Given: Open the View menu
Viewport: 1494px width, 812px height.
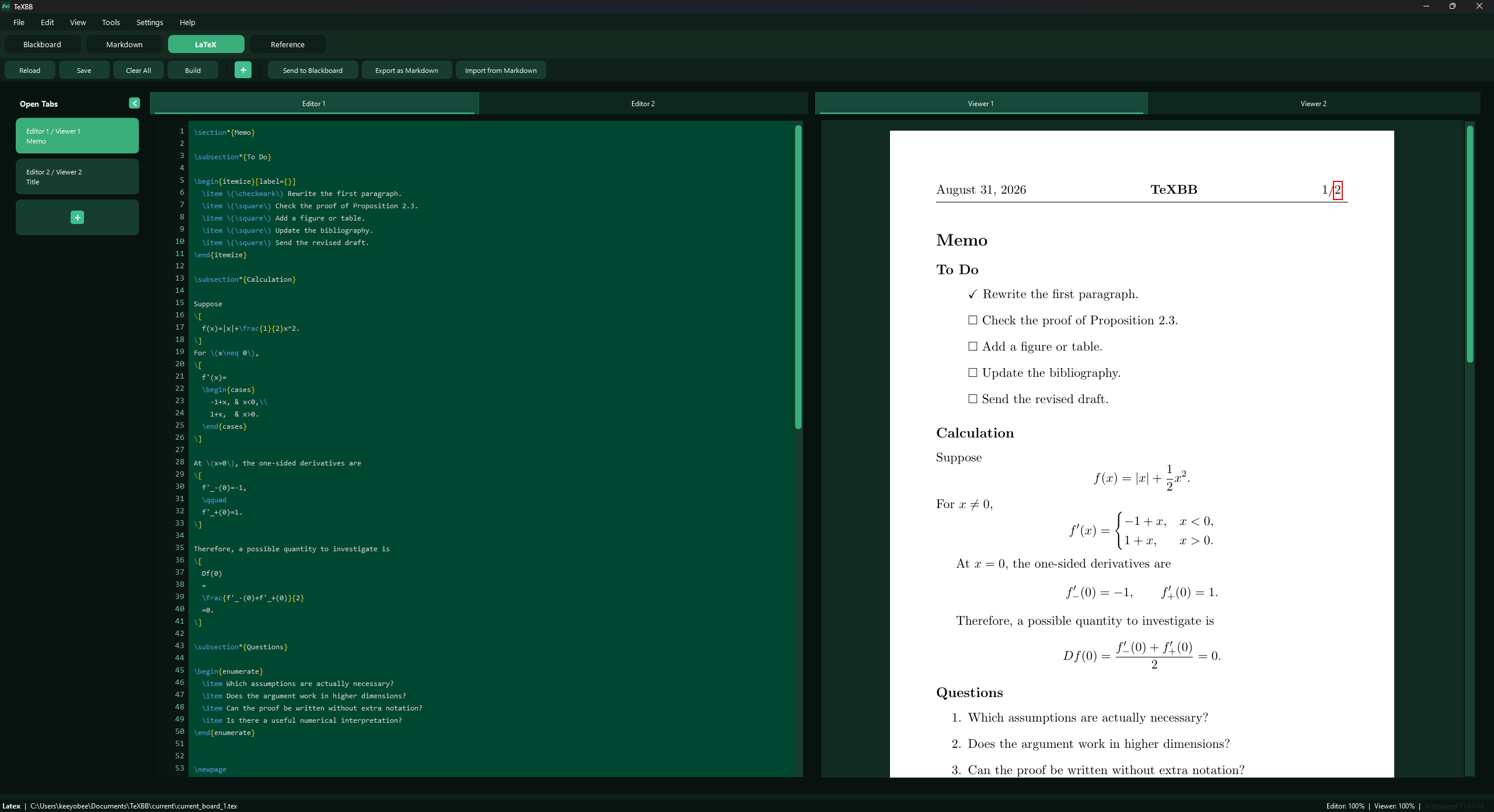Looking at the screenshot, I should tap(78, 22).
